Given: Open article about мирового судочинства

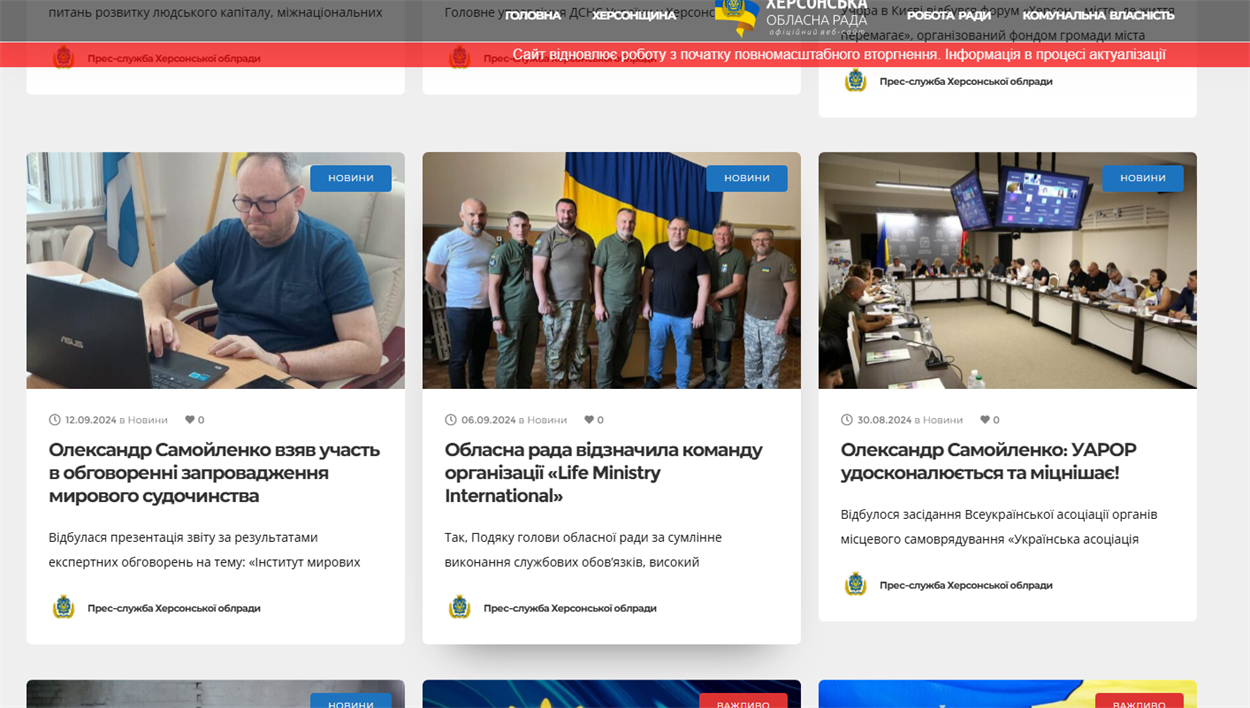Looking at the screenshot, I should (x=214, y=473).
